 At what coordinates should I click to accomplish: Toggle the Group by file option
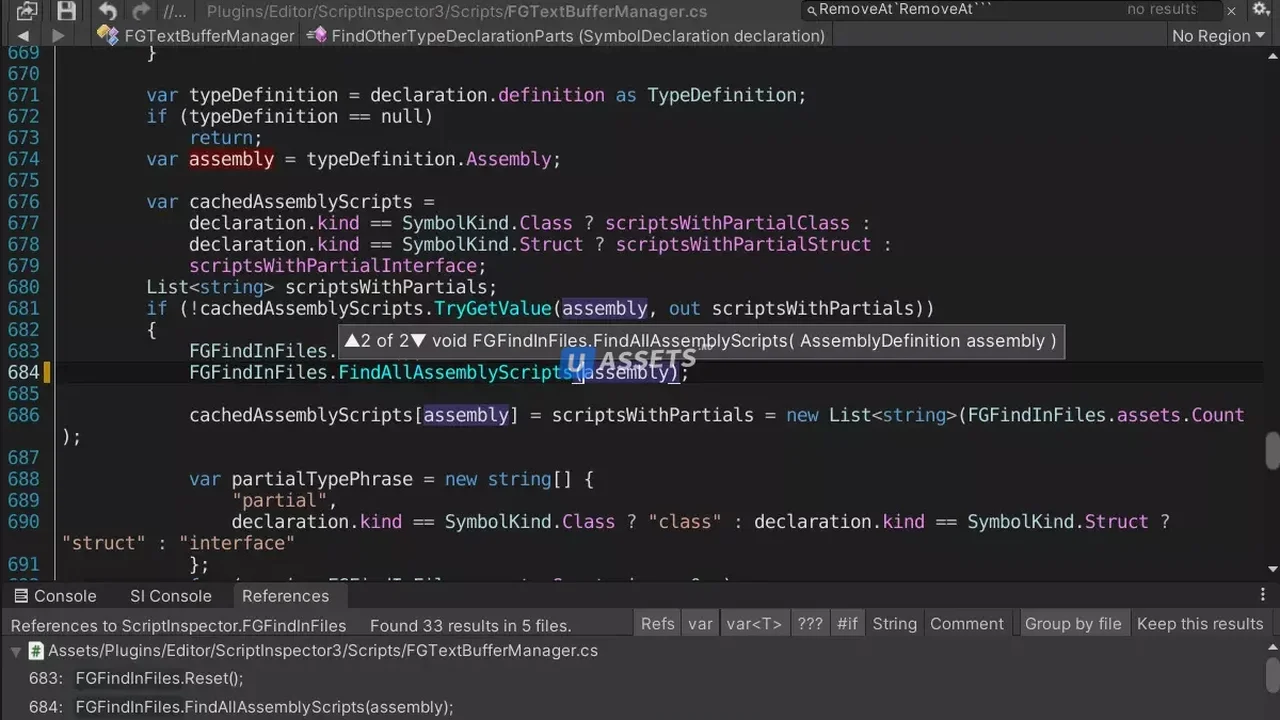pyautogui.click(x=1073, y=624)
